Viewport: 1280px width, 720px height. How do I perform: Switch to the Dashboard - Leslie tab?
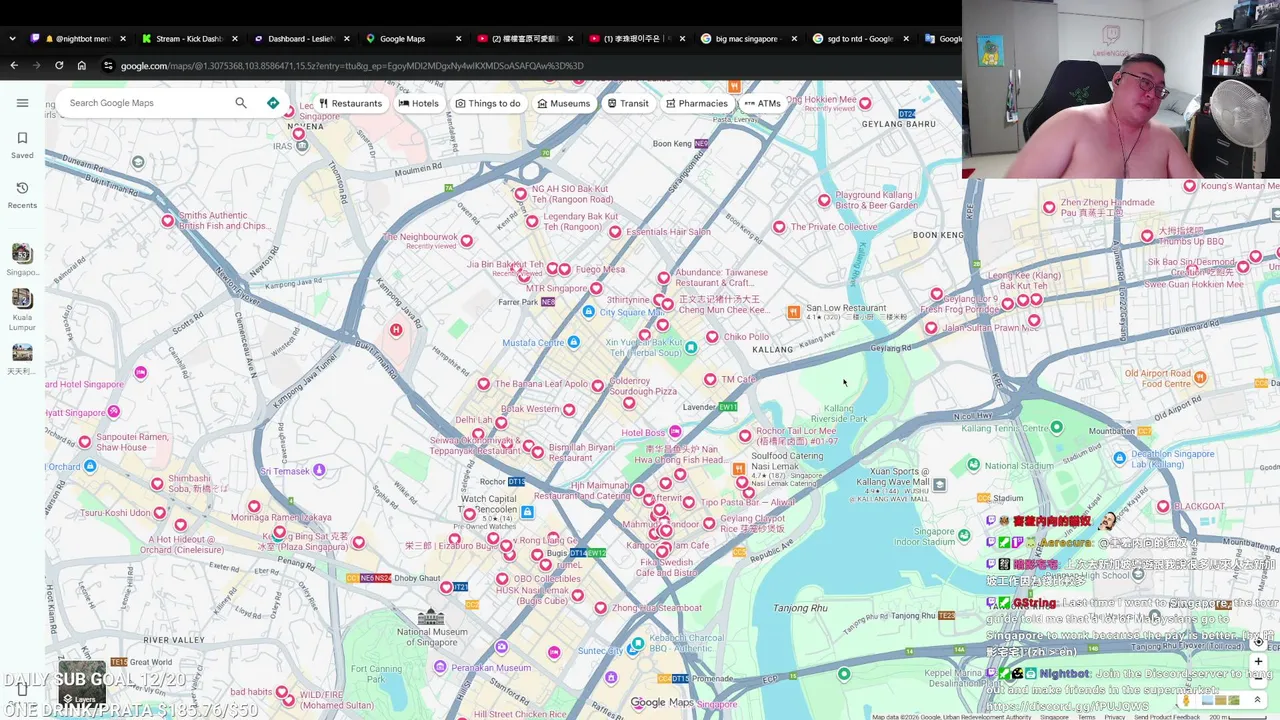pos(300,39)
